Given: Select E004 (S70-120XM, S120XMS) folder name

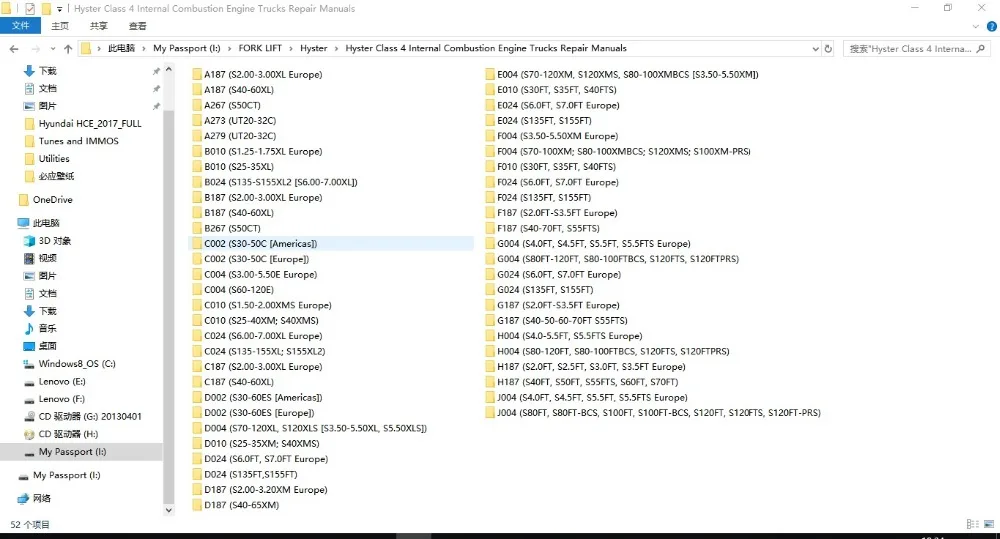Looking at the screenshot, I should (628, 75).
